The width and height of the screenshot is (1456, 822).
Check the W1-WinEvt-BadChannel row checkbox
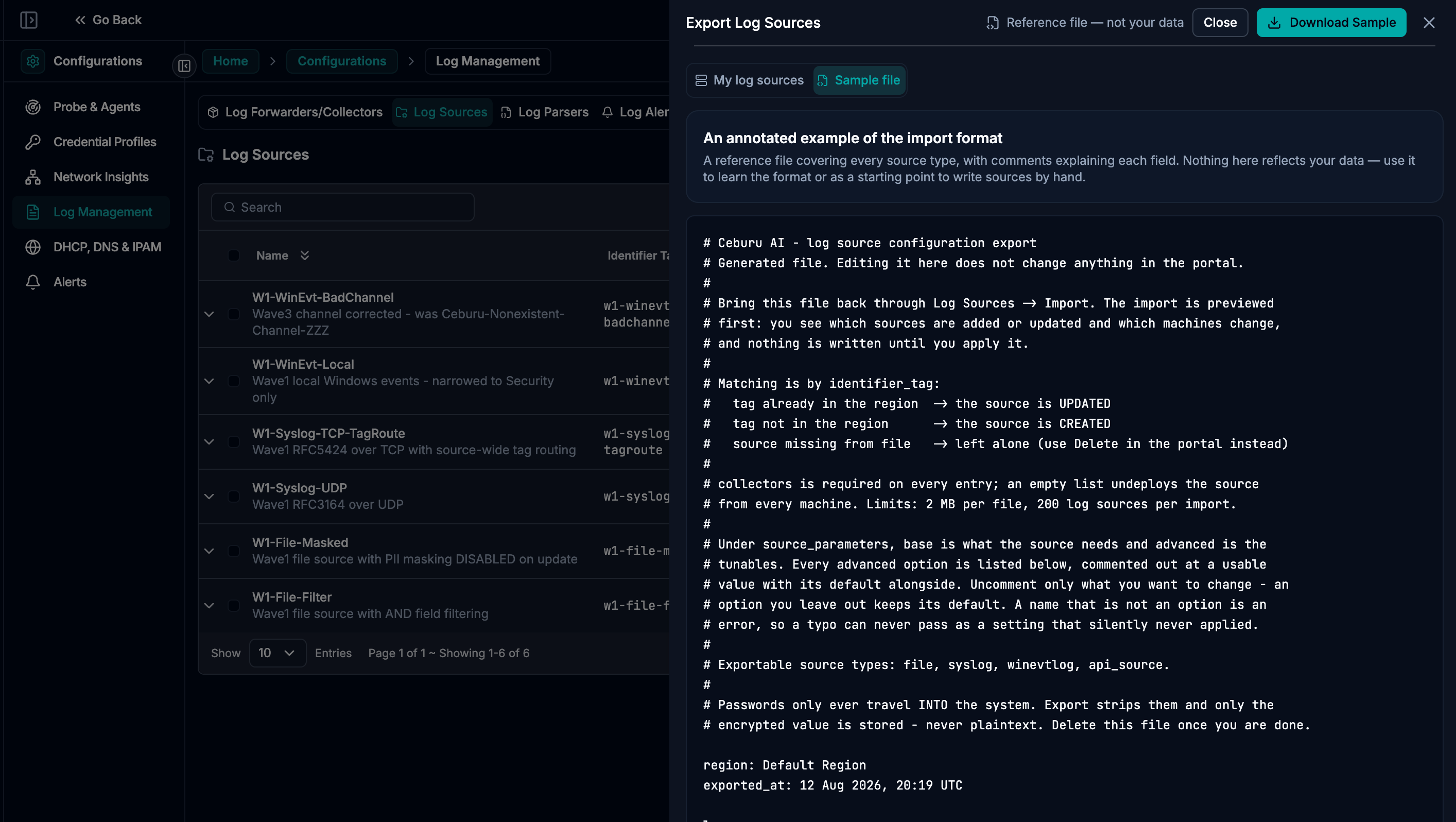pos(233,314)
